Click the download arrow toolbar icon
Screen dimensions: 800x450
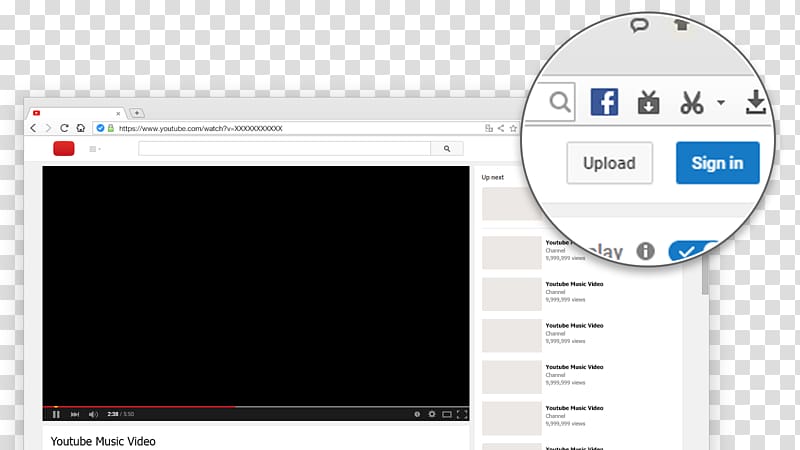756,102
